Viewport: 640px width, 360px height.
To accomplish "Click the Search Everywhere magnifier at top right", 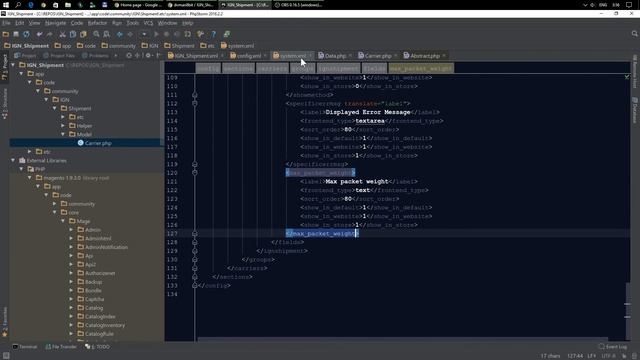I will pos(634,34).
